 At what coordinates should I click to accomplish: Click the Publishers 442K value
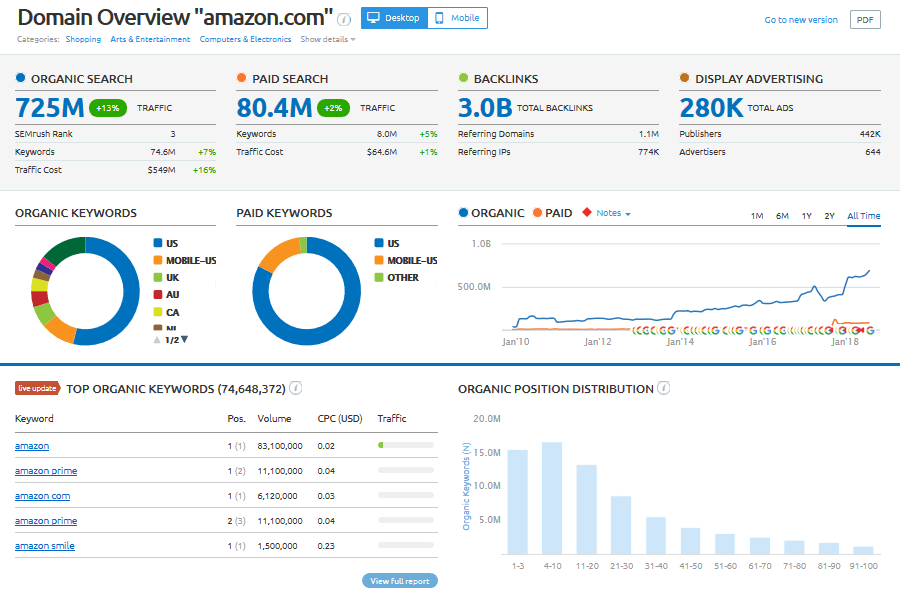pyautogui.click(x=870, y=134)
